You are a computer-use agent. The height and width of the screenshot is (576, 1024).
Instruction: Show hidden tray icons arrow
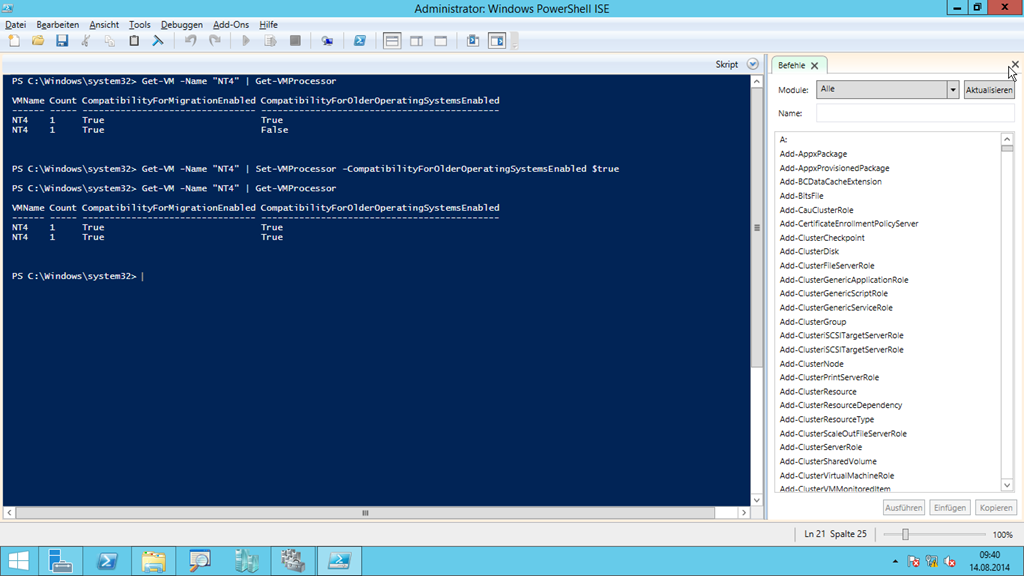pos(895,562)
